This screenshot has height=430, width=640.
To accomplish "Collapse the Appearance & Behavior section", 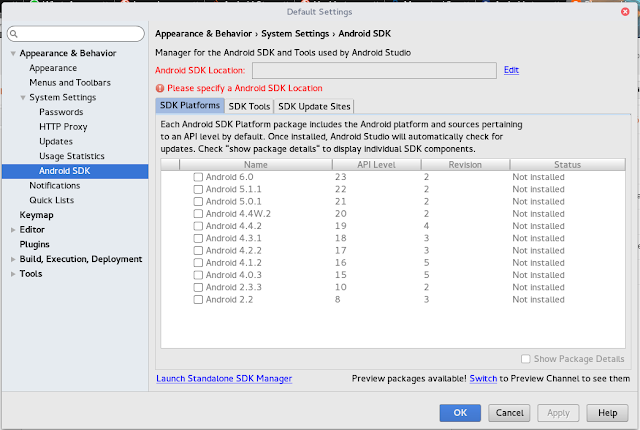I will [13, 53].
